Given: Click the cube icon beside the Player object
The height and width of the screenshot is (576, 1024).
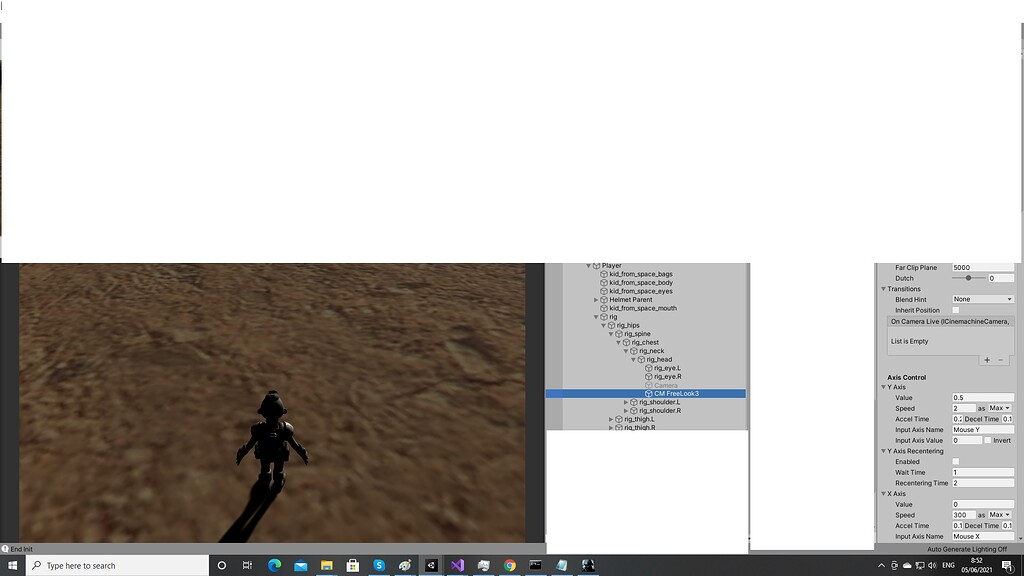Looking at the screenshot, I should [596, 265].
